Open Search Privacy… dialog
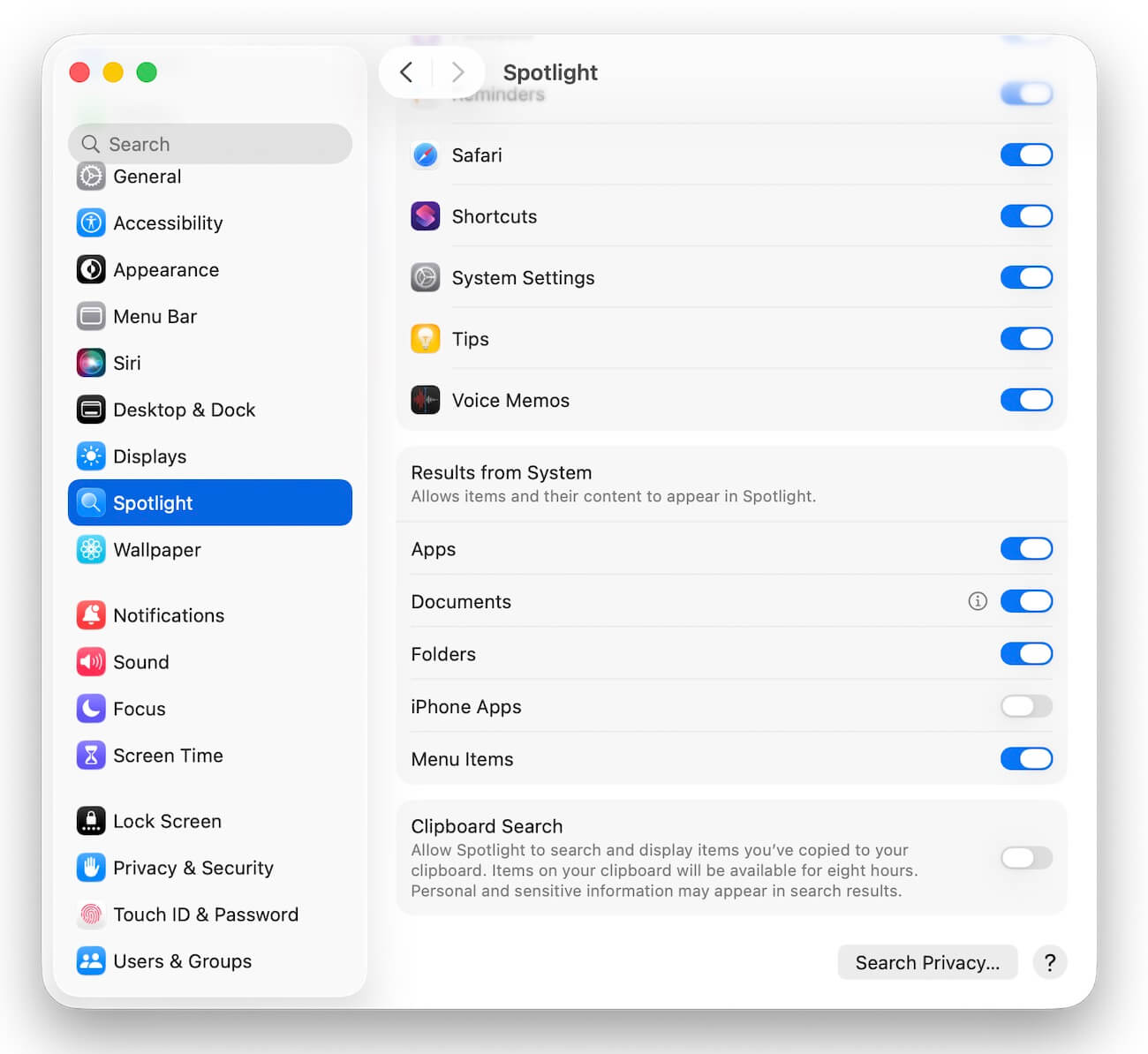The image size is (1148, 1054). click(927, 962)
